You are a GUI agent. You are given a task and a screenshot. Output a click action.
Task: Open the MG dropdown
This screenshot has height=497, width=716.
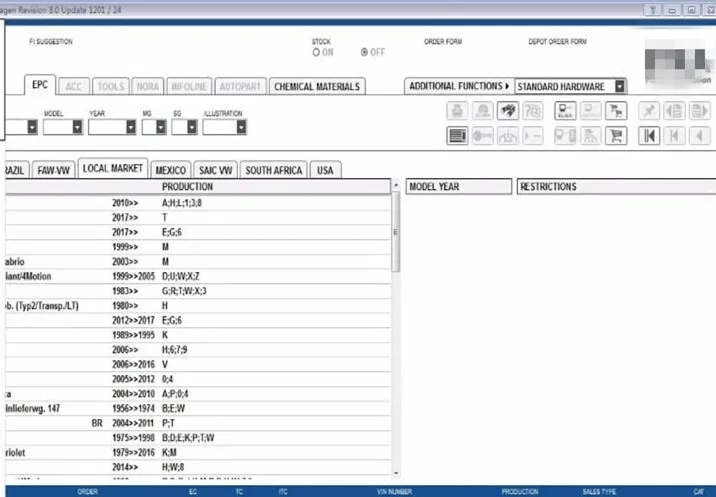(161, 127)
